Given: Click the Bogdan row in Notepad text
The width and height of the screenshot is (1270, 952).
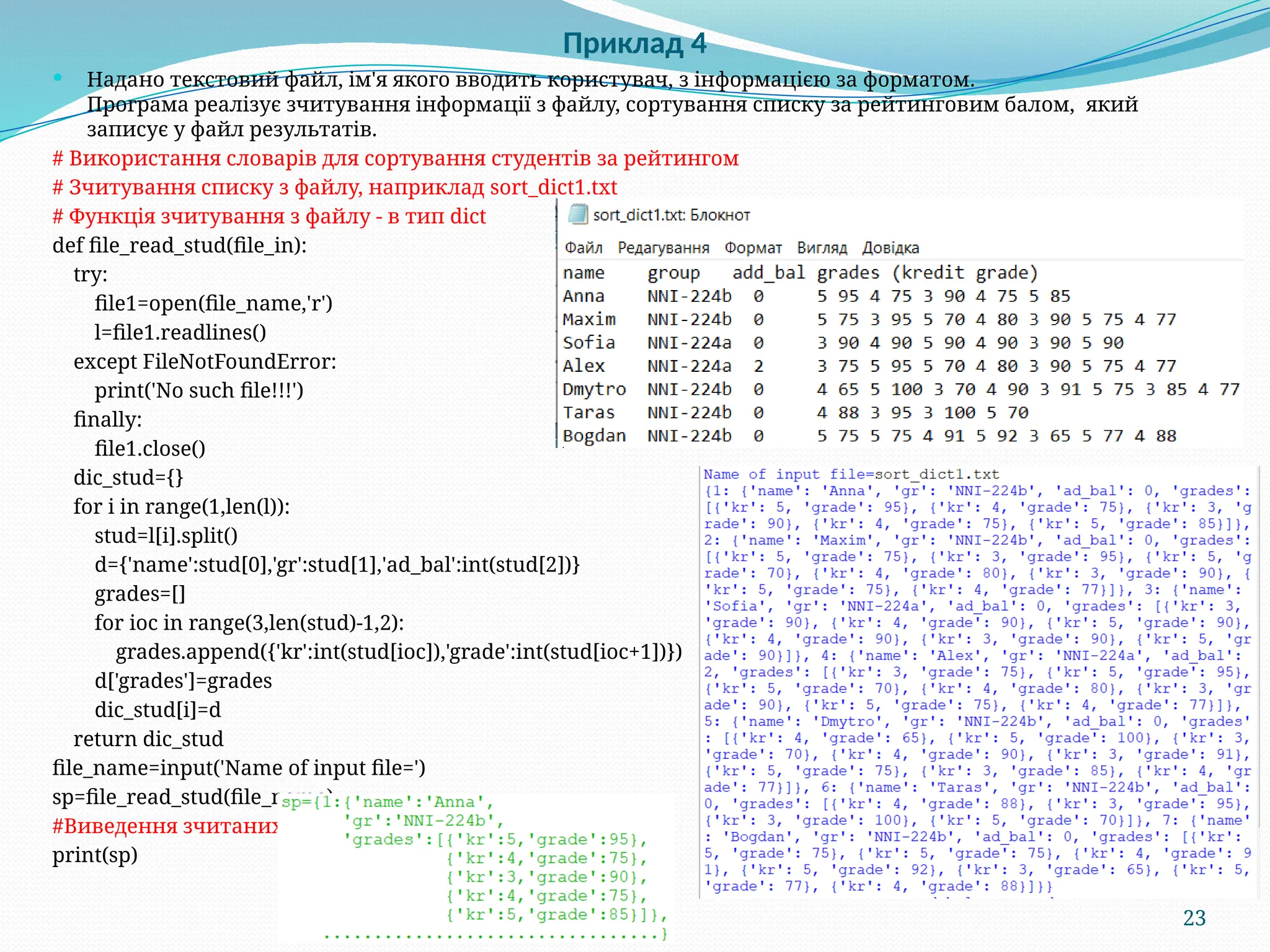Looking at the screenshot, I should (x=868, y=436).
